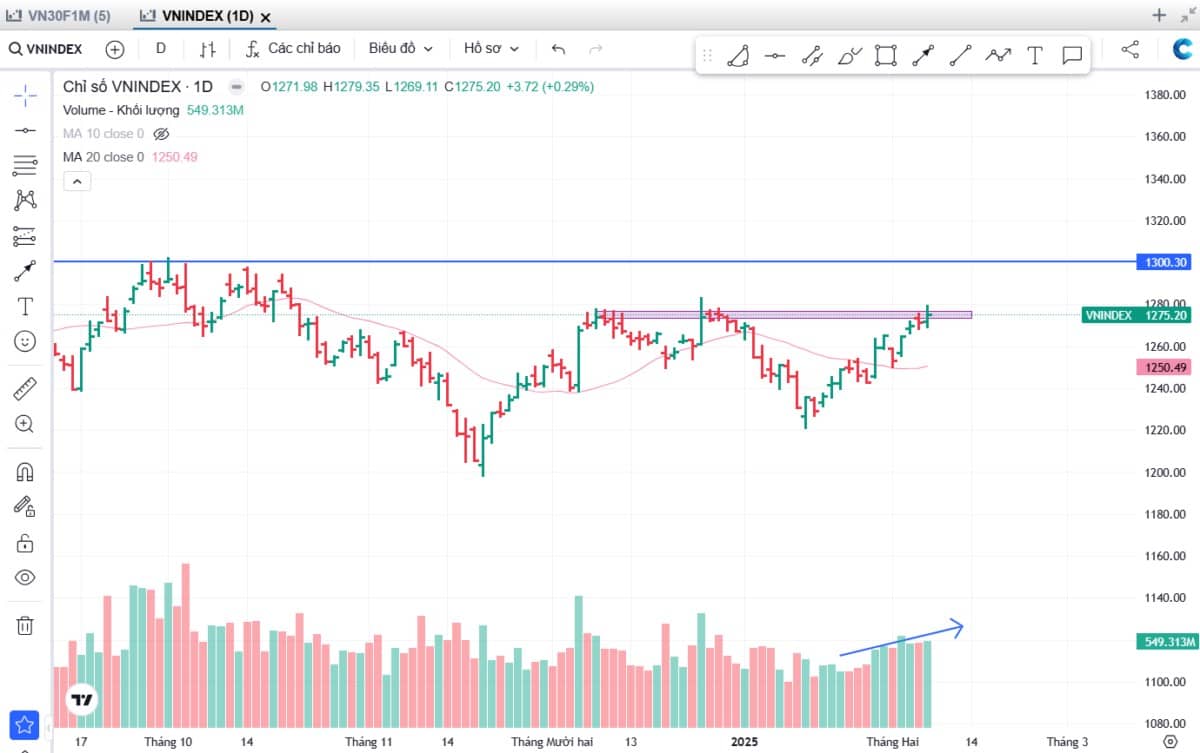Select rectangle shape in floating drawing toolbar
Image resolution: width=1200 pixels, height=753 pixels.
pyautogui.click(x=885, y=56)
